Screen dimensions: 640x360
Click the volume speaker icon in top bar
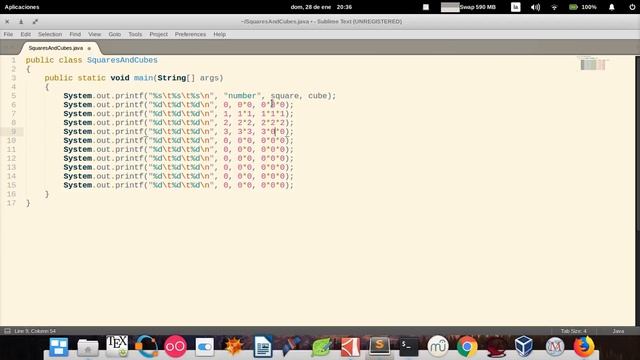[535, 7]
